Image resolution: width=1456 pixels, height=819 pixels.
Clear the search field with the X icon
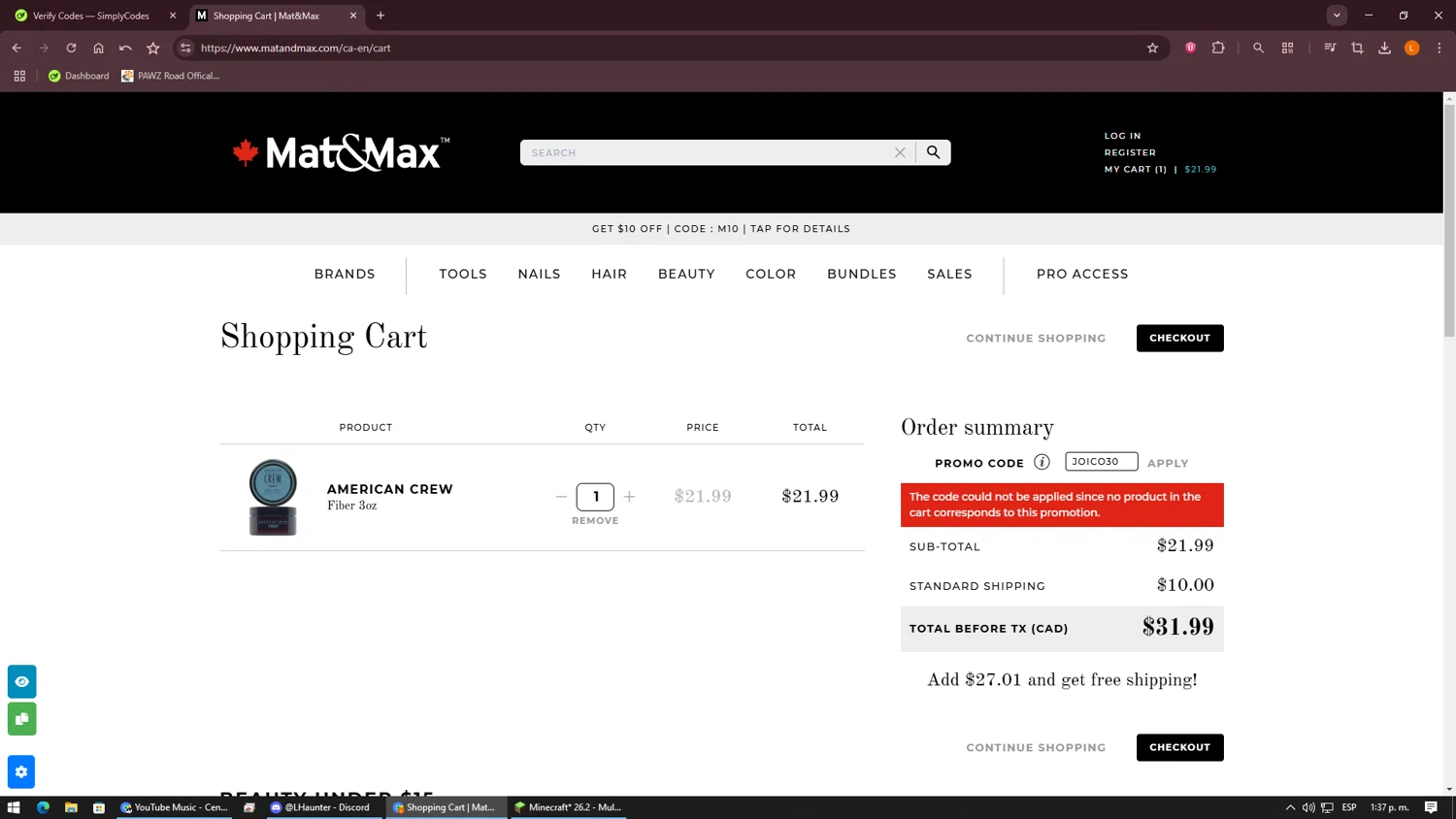[900, 152]
